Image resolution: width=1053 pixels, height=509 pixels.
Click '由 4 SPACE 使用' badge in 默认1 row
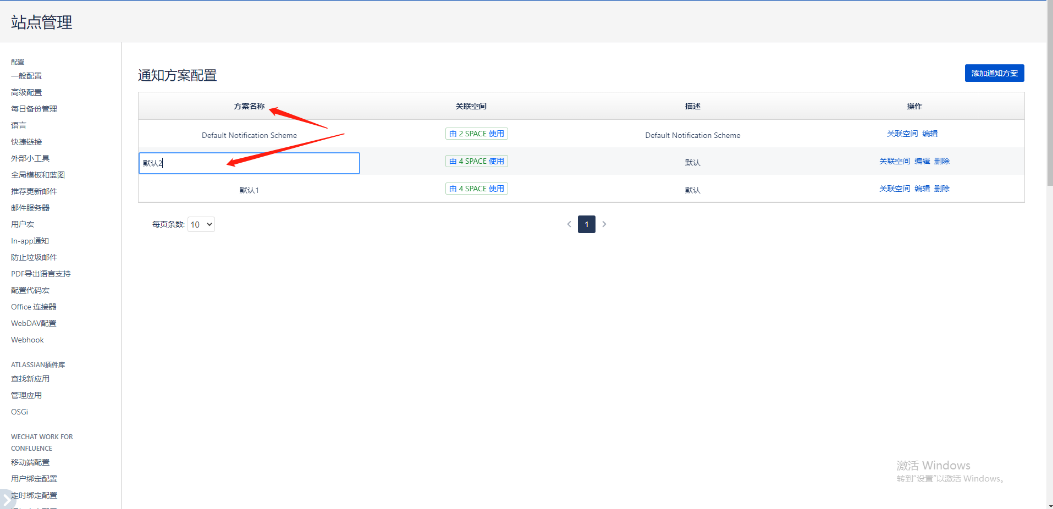click(x=477, y=188)
